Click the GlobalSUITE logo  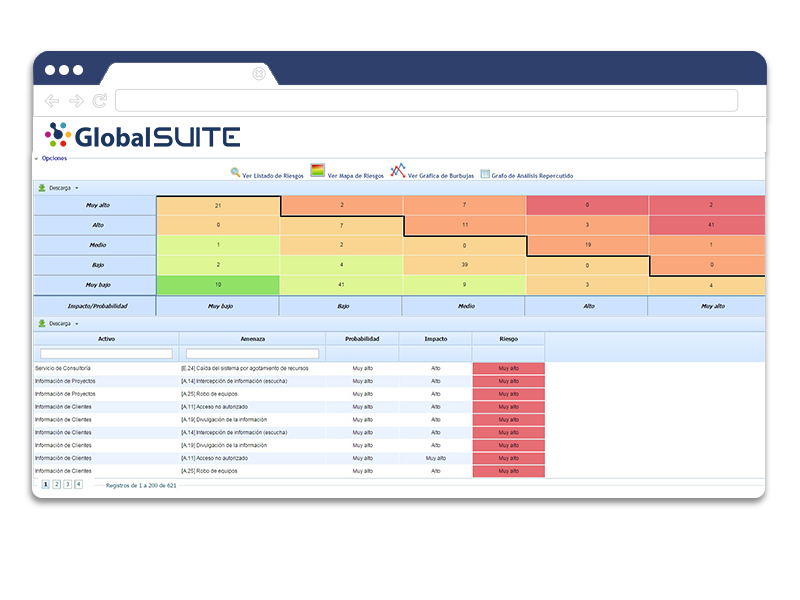point(140,134)
